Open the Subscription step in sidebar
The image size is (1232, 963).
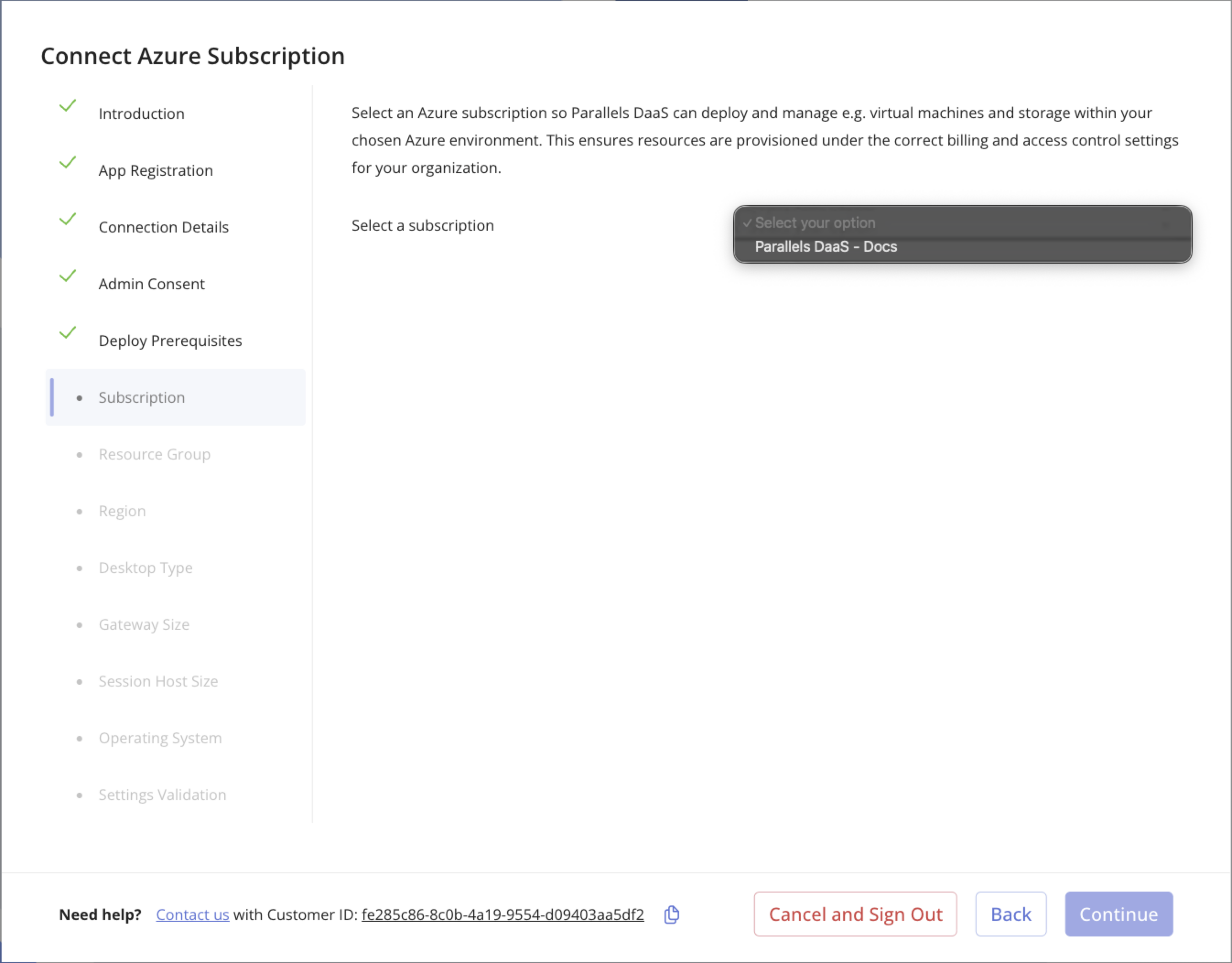click(141, 398)
